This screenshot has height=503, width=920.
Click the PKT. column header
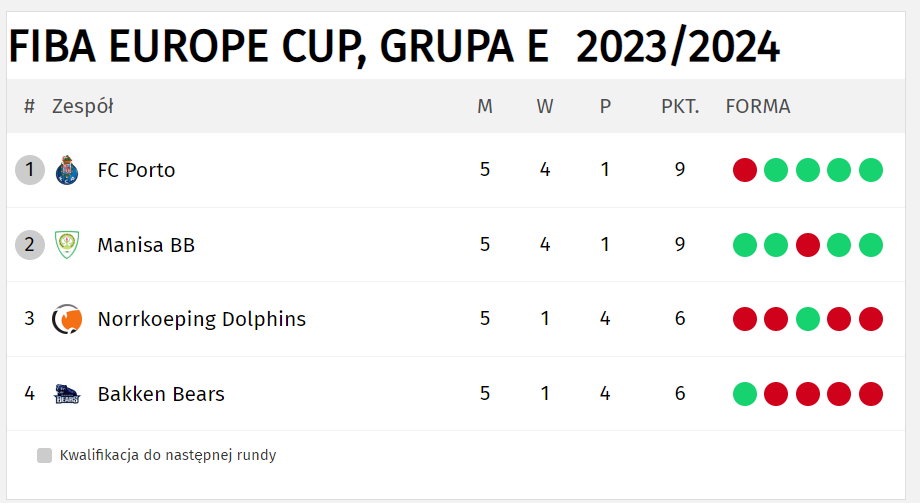(x=680, y=106)
